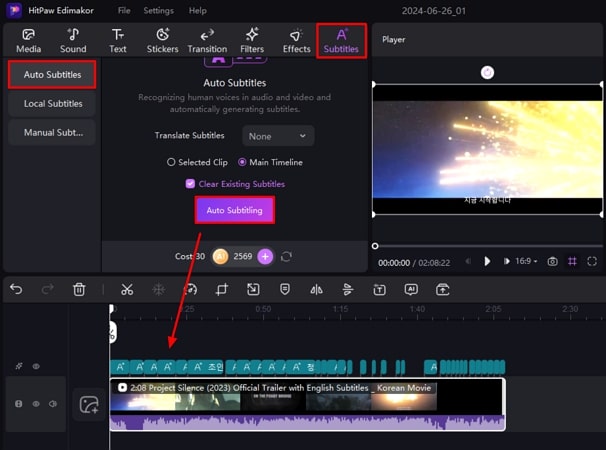Select Manual Subtitles in sidebar
Screen dimensions: 606x450
pos(52,132)
